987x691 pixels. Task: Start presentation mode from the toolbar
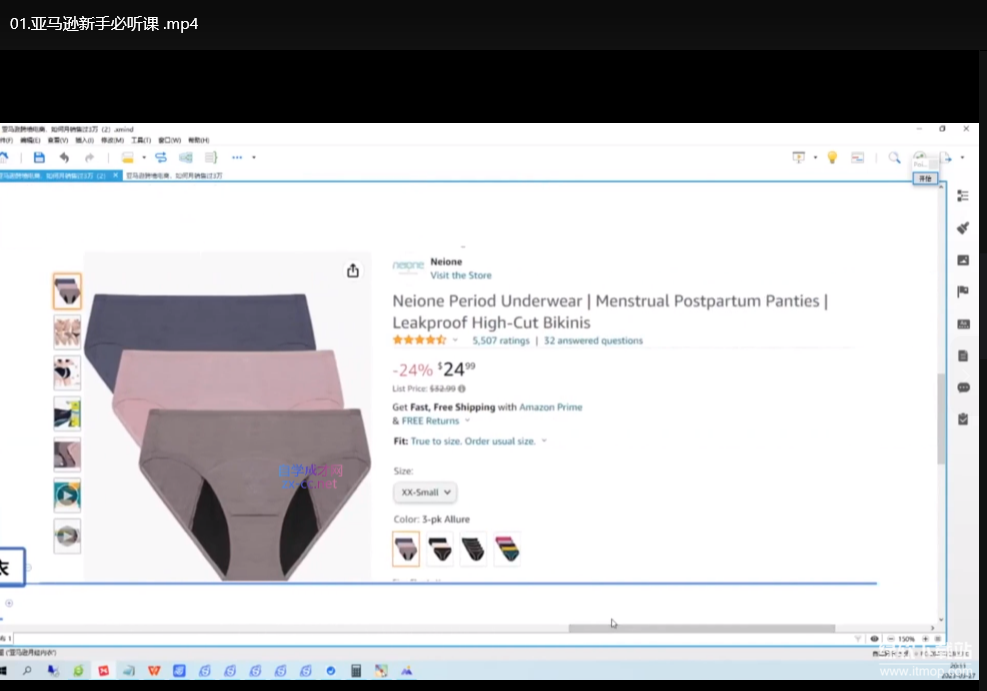coord(798,157)
